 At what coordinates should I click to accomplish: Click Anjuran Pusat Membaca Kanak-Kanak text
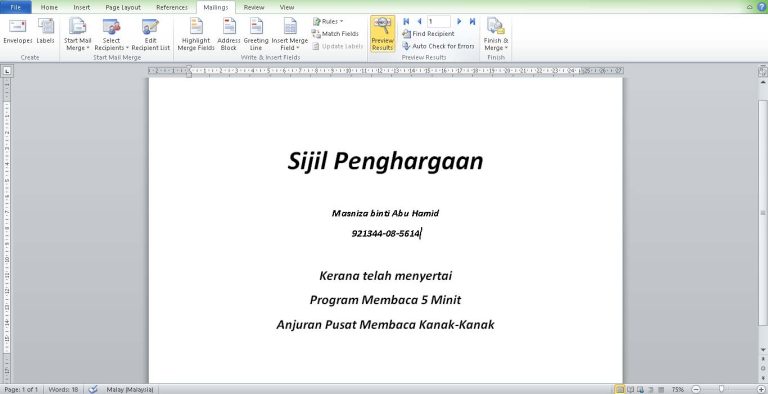coord(385,324)
